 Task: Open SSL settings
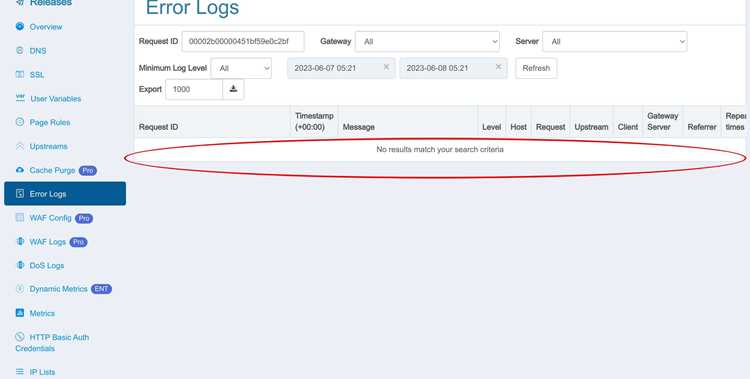(x=37, y=75)
